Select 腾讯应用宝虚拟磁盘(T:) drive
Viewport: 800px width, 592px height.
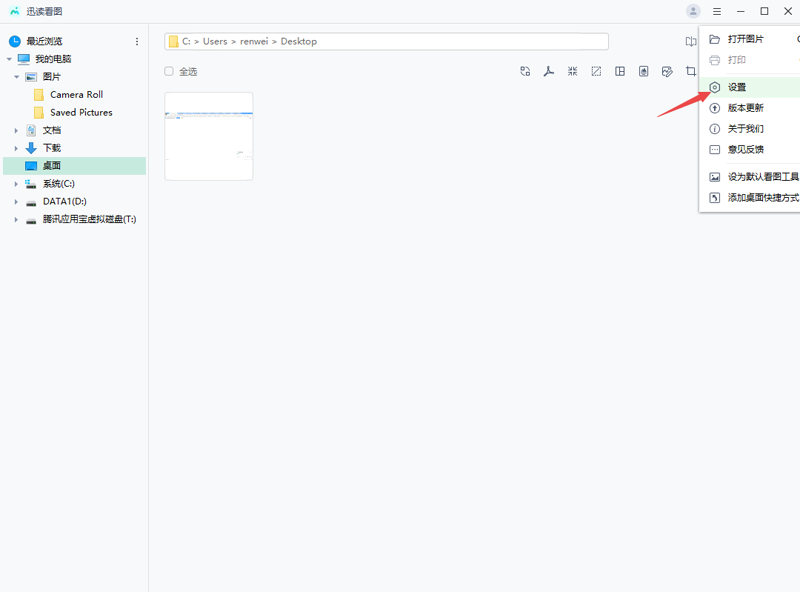click(89, 219)
